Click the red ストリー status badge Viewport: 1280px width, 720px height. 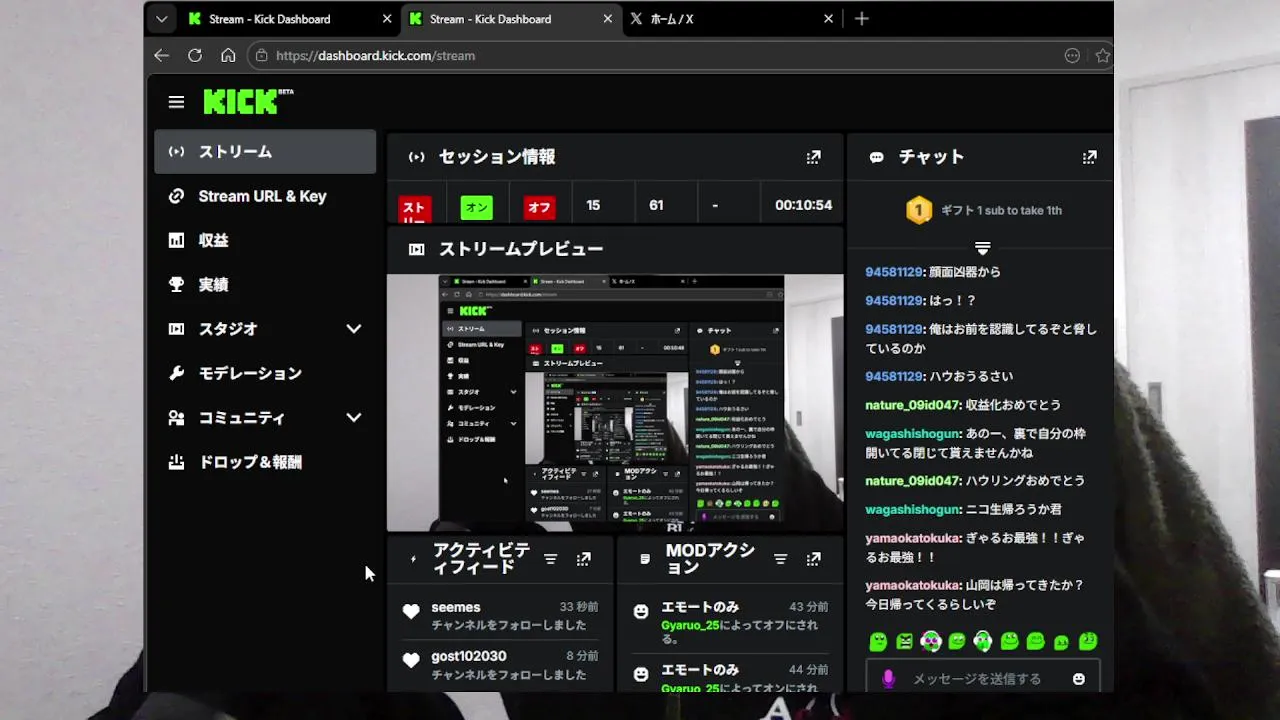pos(415,209)
